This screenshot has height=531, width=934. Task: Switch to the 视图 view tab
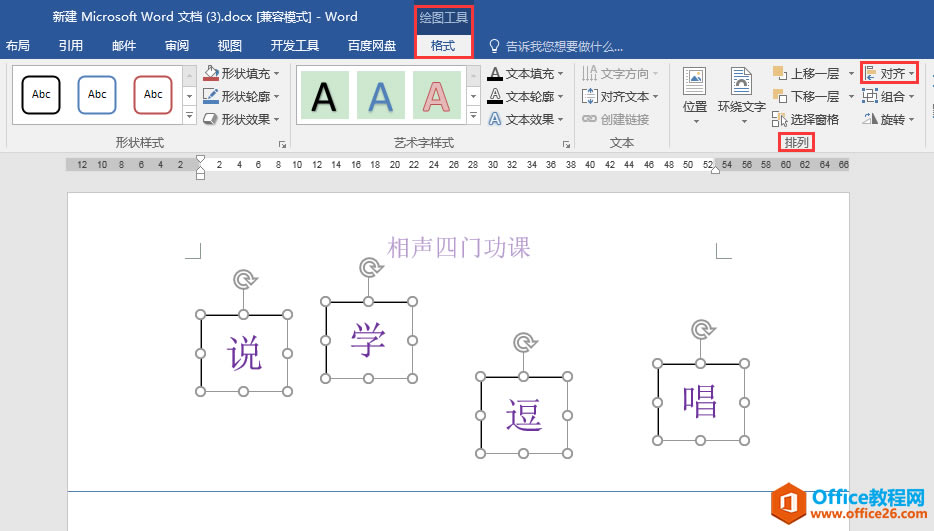230,46
